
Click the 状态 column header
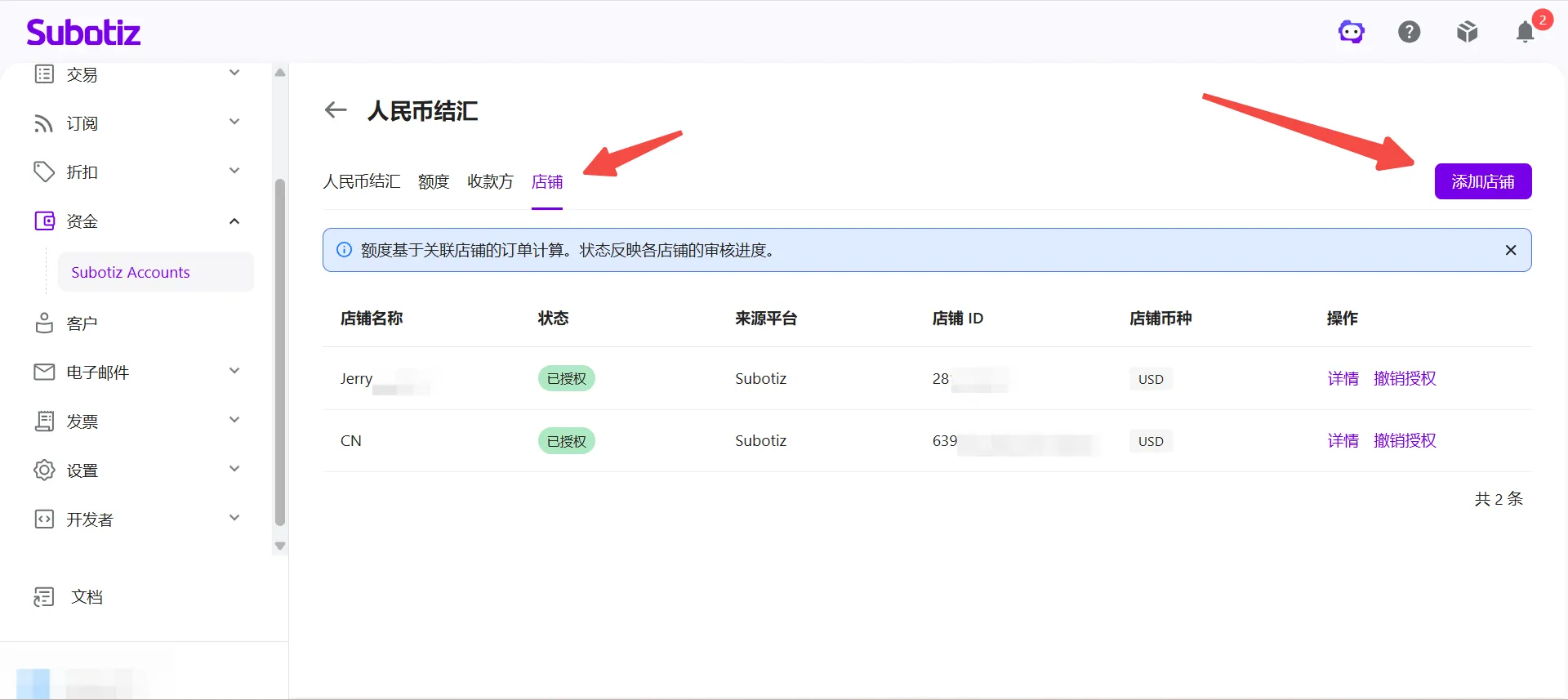554,319
